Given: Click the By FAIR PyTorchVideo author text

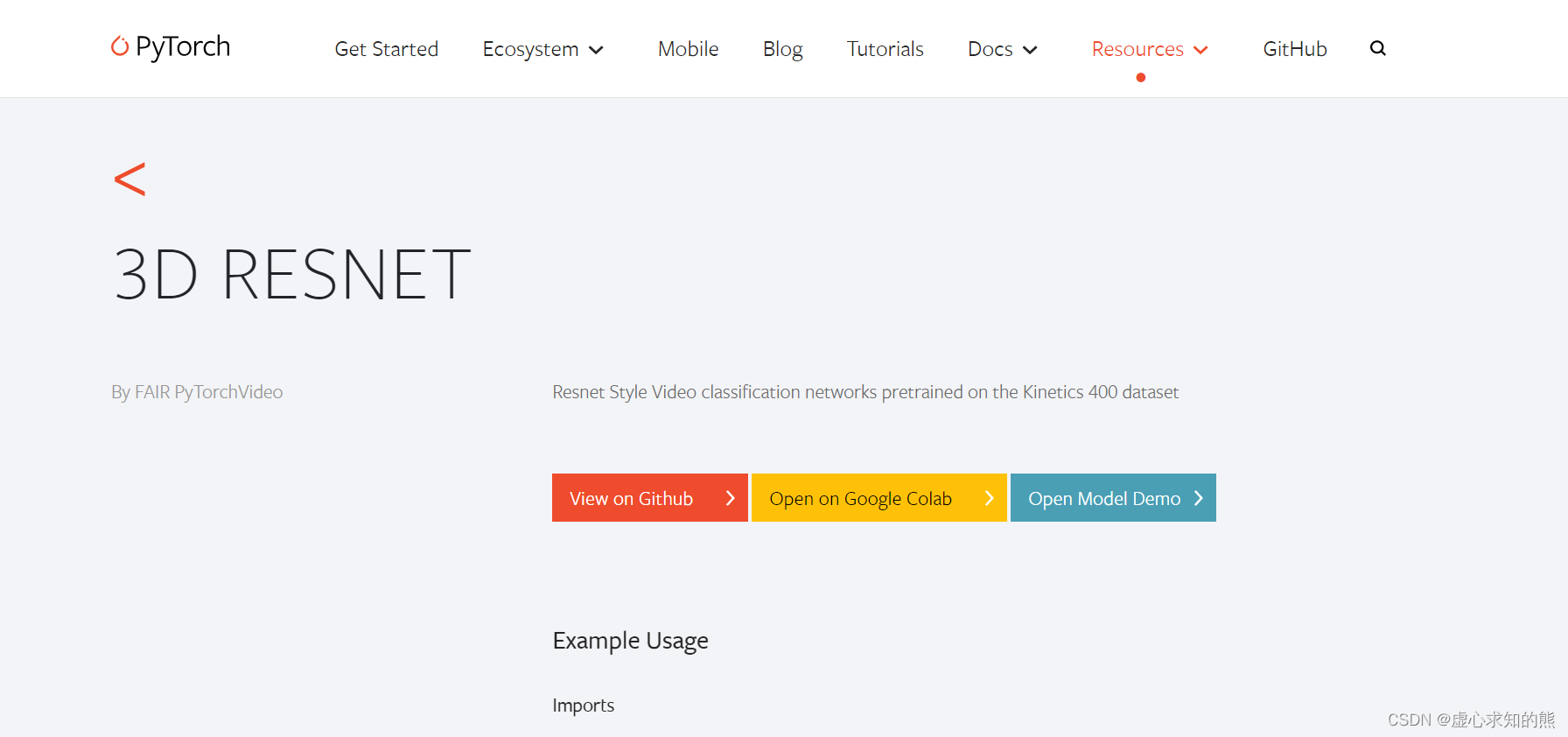Looking at the screenshot, I should (x=197, y=392).
